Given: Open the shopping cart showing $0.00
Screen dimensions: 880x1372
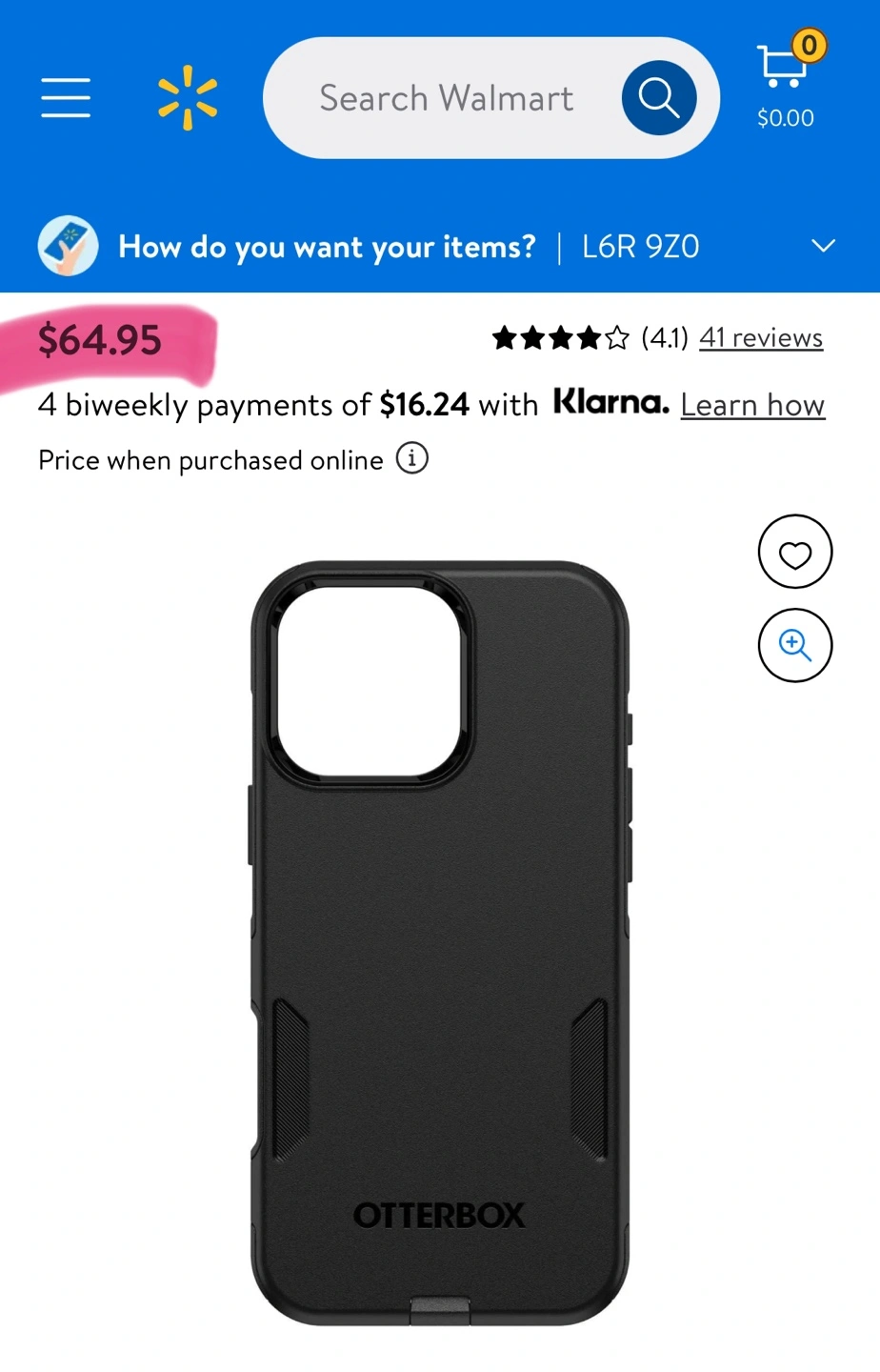Looking at the screenshot, I should click(786, 84).
